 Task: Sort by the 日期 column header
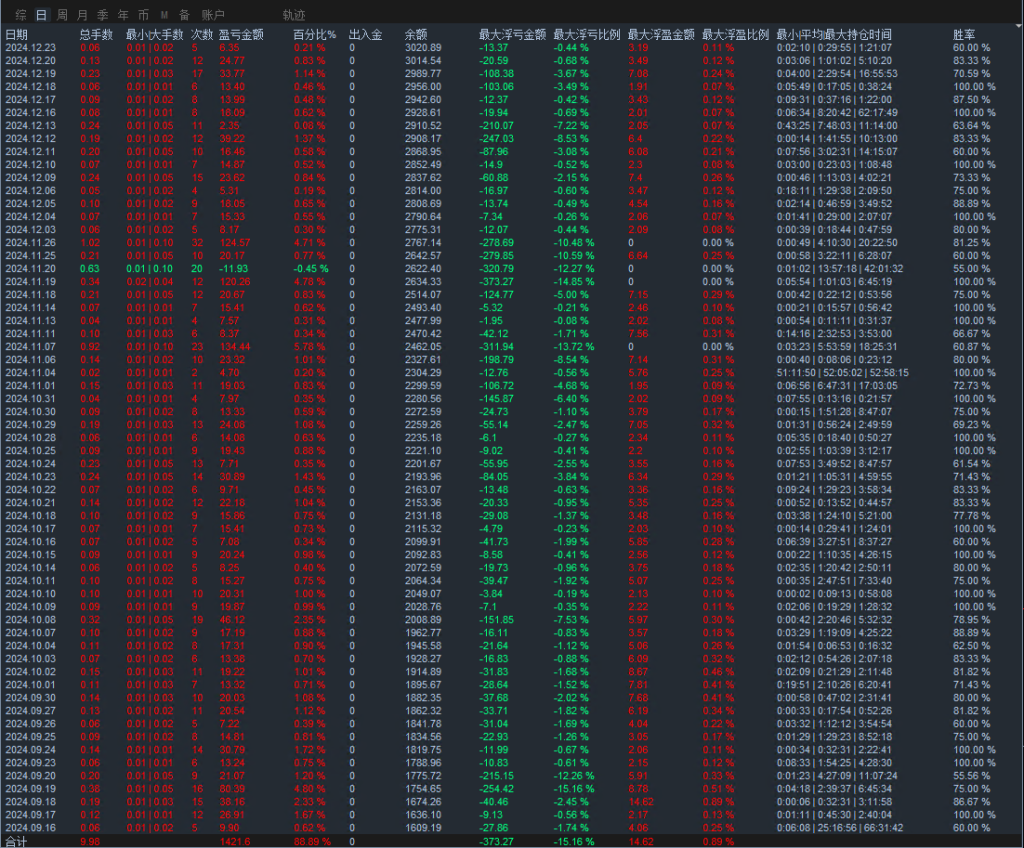click(17, 35)
